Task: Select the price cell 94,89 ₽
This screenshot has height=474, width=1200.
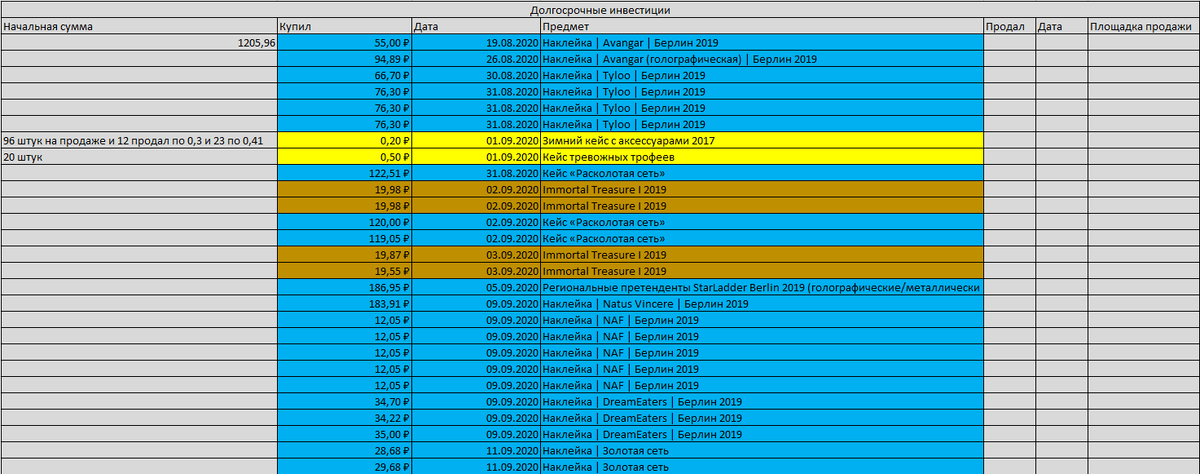Action: click(344, 59)
